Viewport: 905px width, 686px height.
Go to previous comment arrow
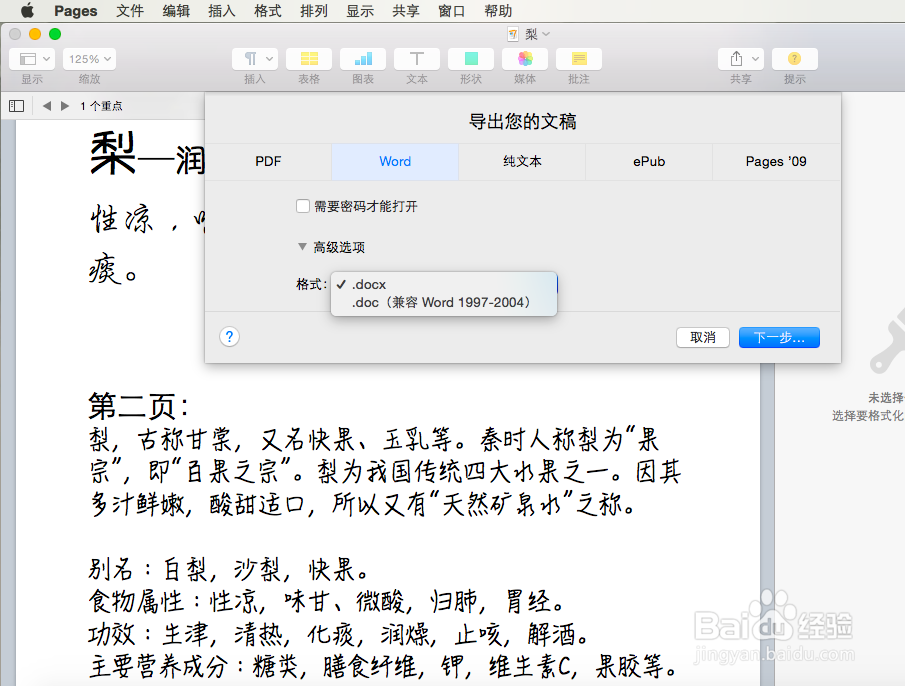[47, 106]
